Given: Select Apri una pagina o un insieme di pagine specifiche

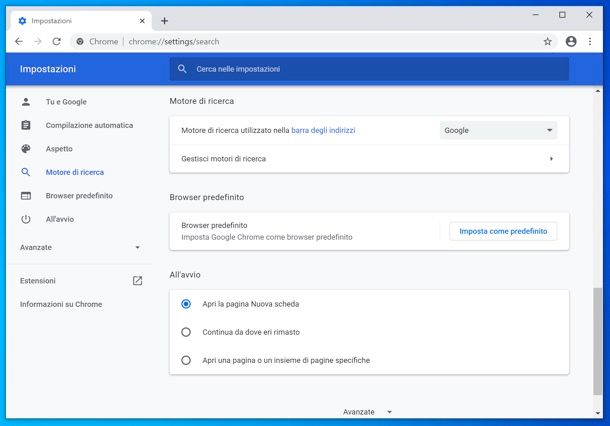Looking at the screenshot, I should coord(186,360).
